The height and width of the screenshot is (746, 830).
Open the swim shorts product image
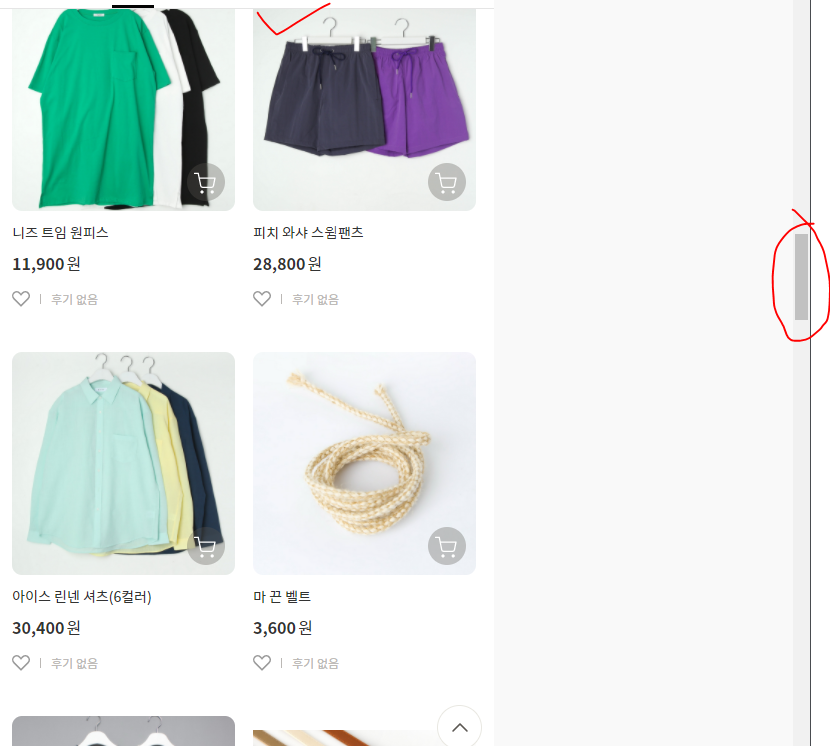click(x=364, y=110)
